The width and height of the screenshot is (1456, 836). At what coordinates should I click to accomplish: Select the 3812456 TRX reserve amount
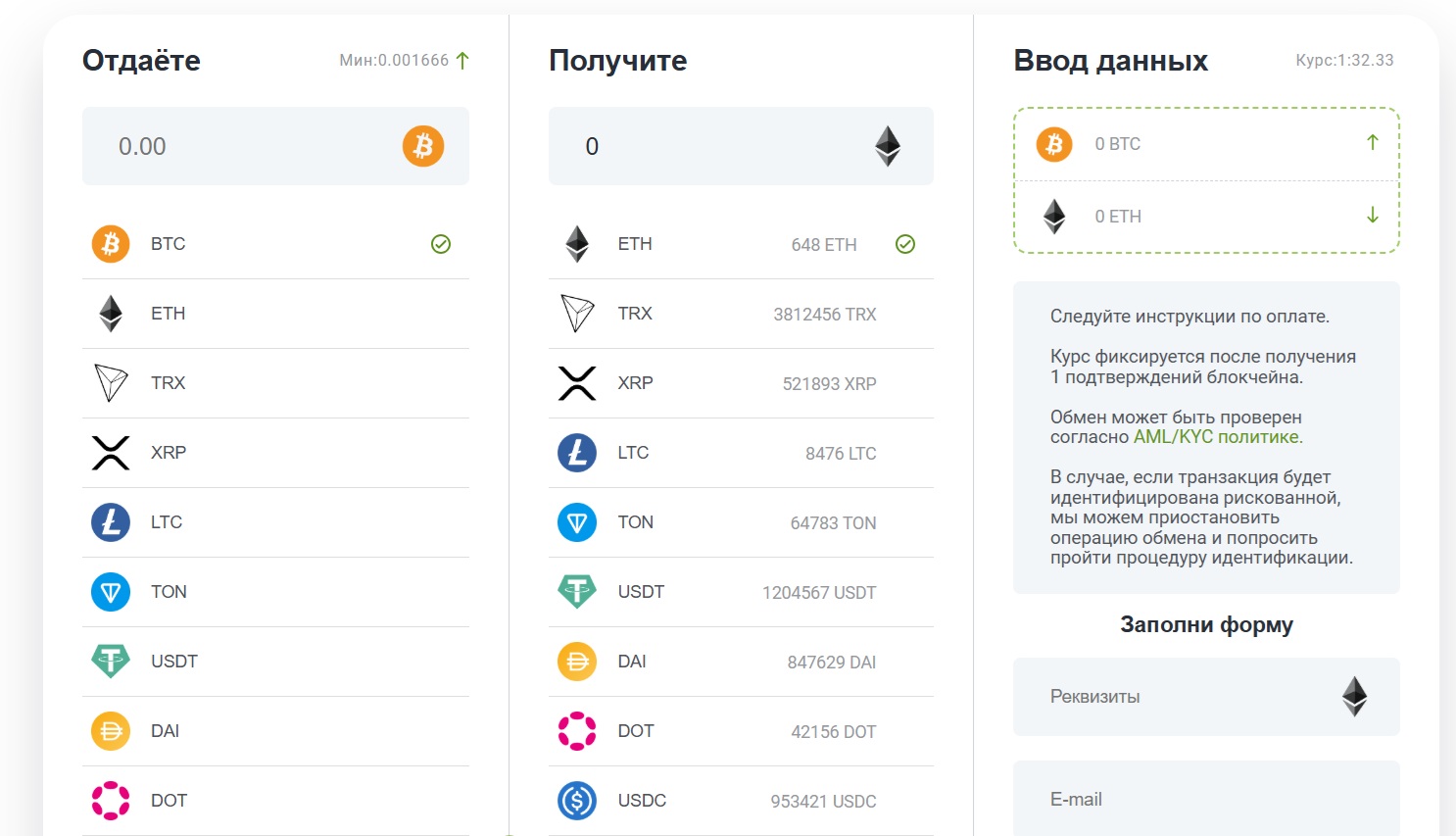825,315
